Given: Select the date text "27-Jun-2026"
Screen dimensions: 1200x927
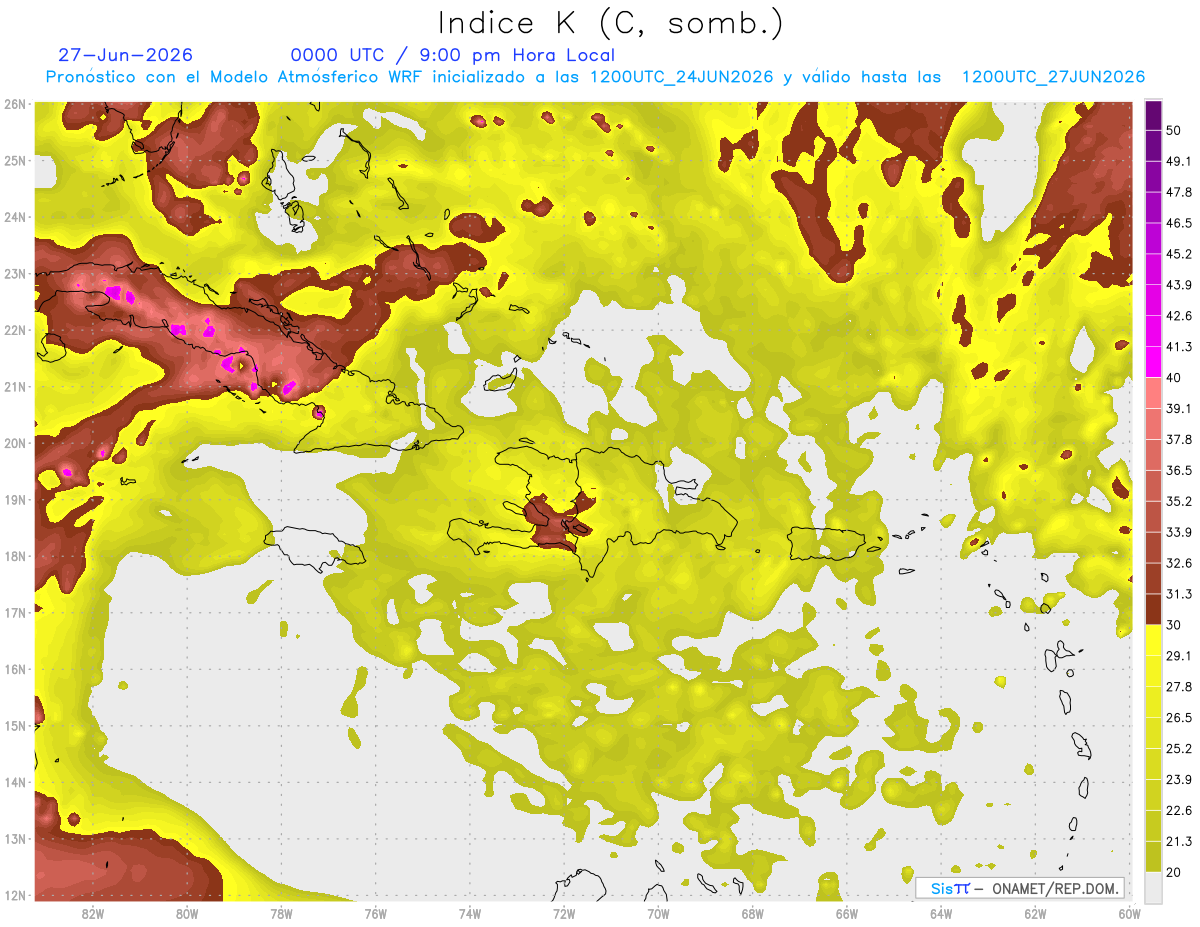Looking at the screenshot, I should [x=126, y=56].
